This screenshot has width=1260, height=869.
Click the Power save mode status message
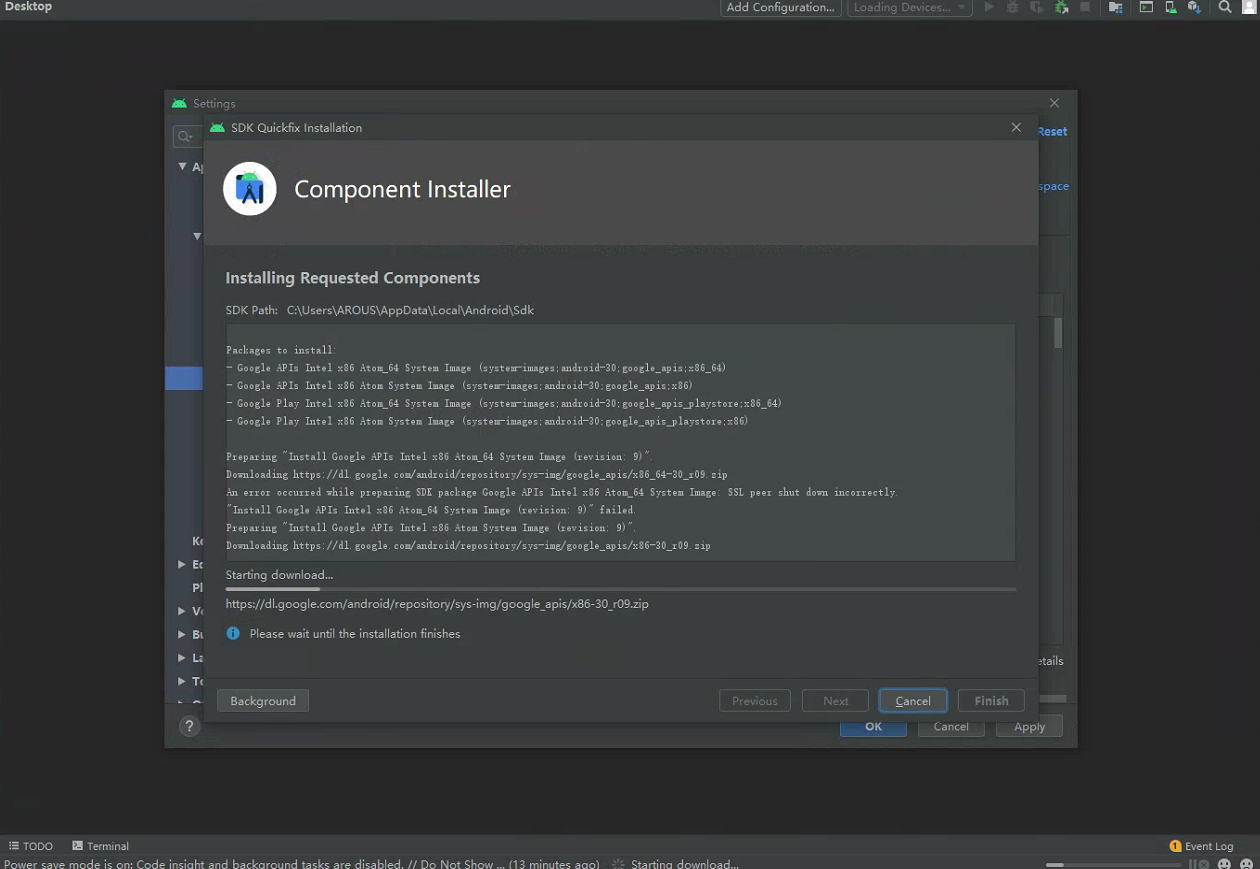[x=302, y=864]
